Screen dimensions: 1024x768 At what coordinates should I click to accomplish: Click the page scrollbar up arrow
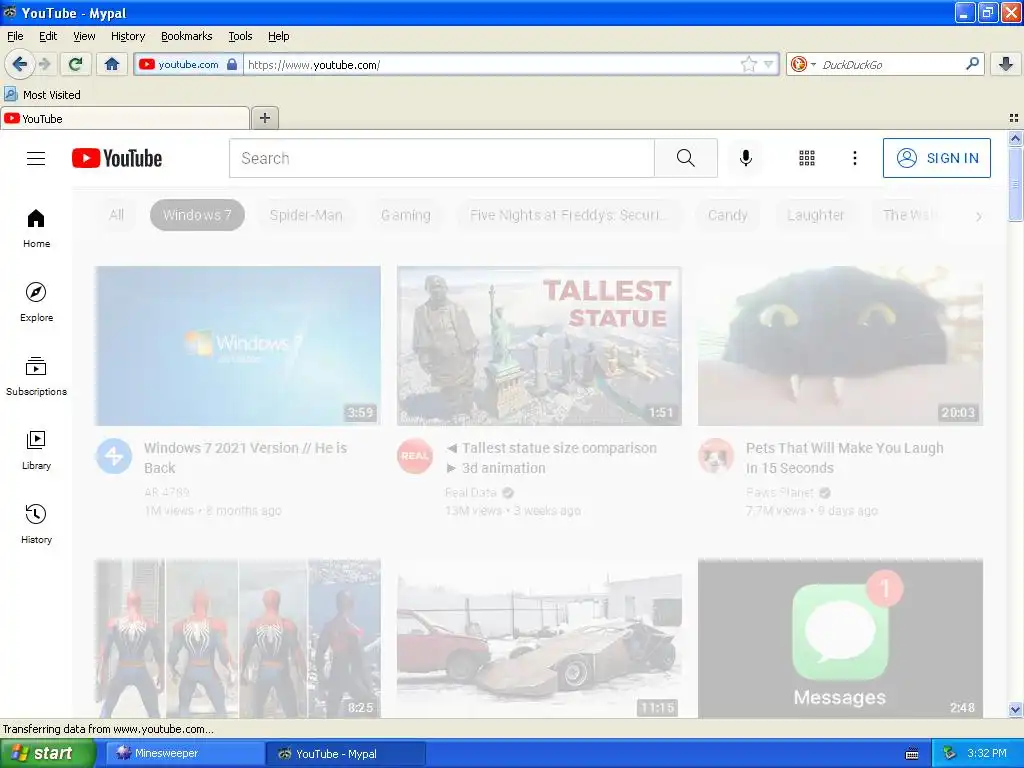(x=1015, y=138)
